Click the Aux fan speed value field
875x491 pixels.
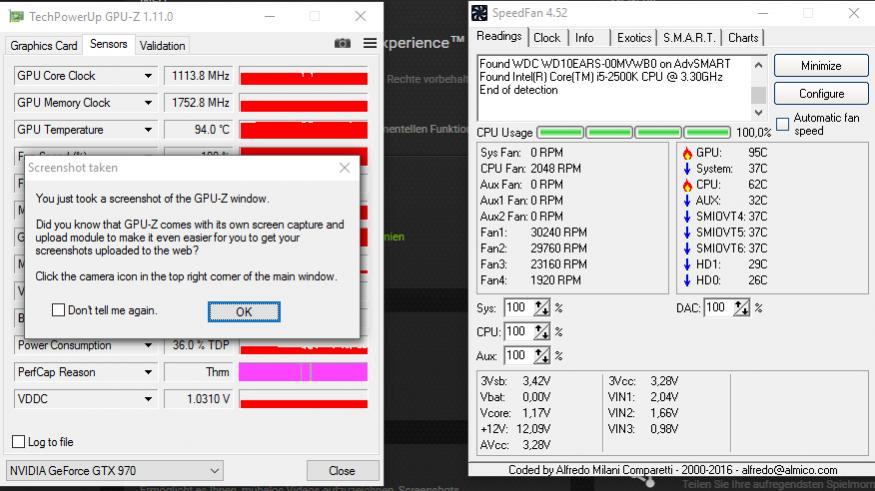point(518,355)
